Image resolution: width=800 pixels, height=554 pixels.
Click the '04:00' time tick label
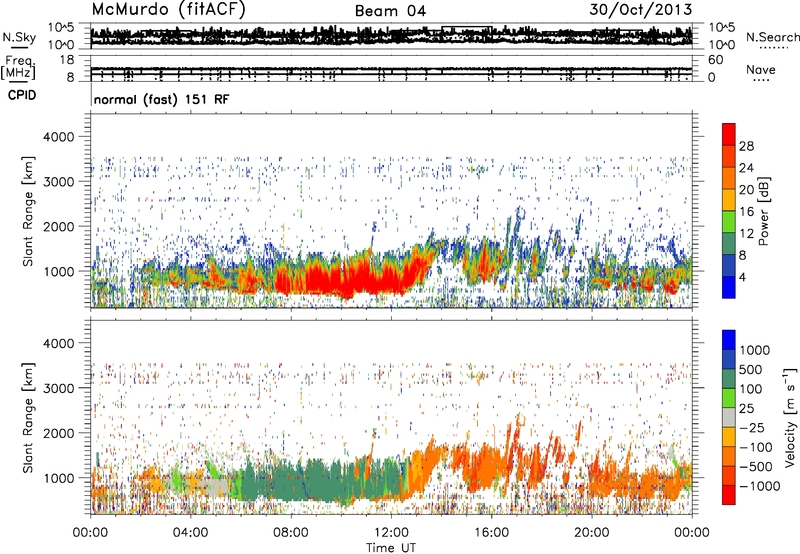190,533
